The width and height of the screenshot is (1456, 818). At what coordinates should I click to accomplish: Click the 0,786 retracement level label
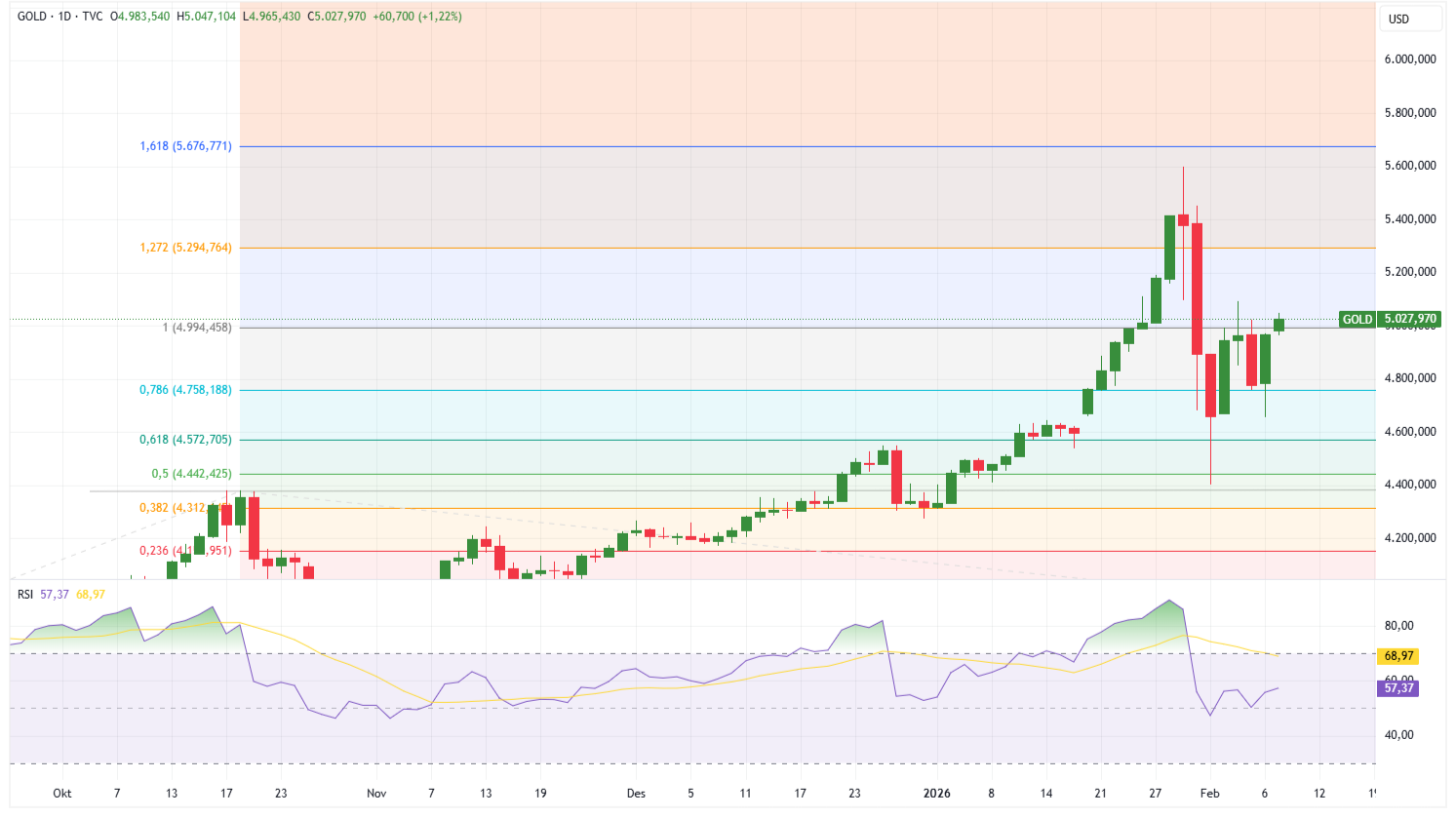point(185,391)
